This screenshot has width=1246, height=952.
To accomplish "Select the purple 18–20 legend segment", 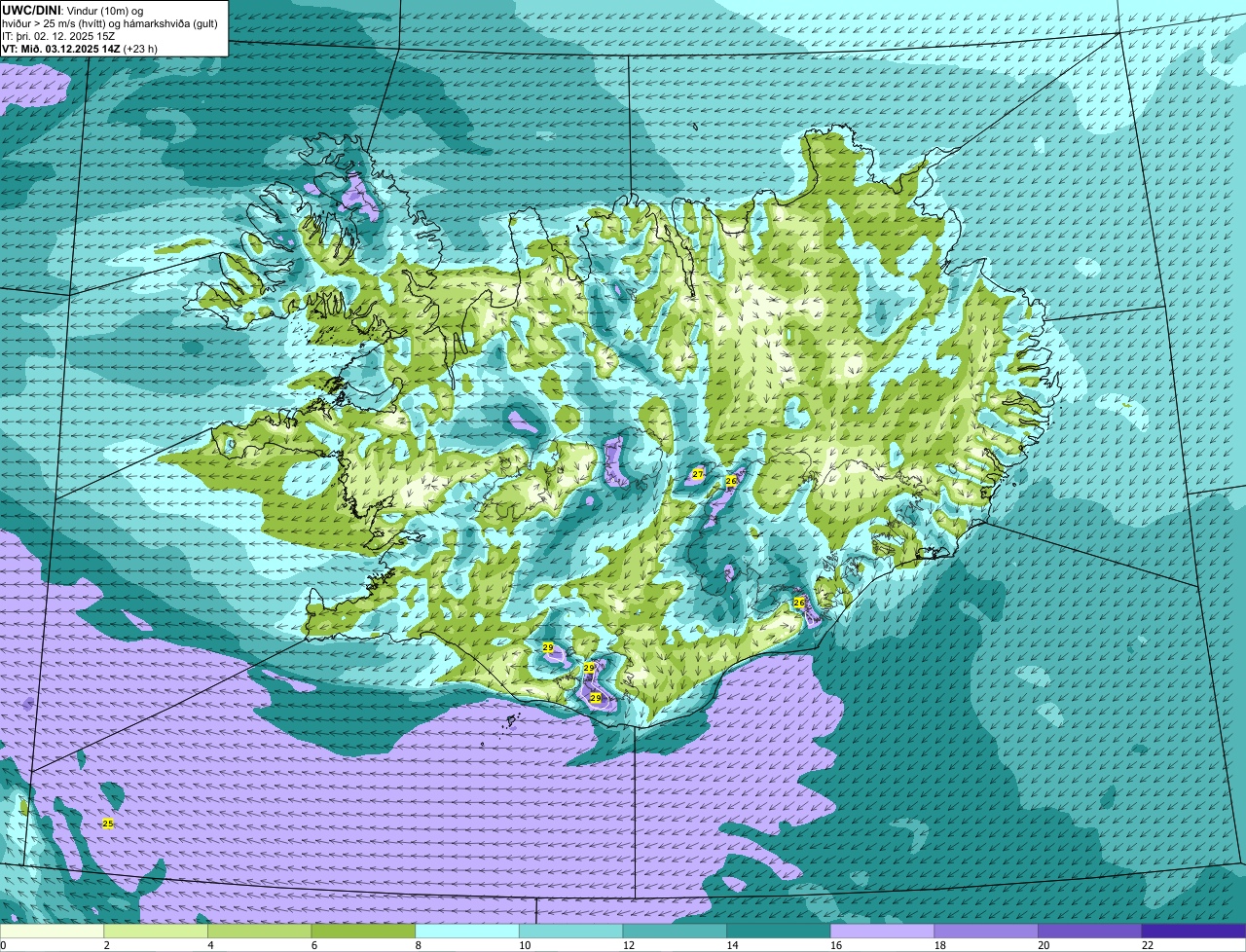I will (985, 931).
